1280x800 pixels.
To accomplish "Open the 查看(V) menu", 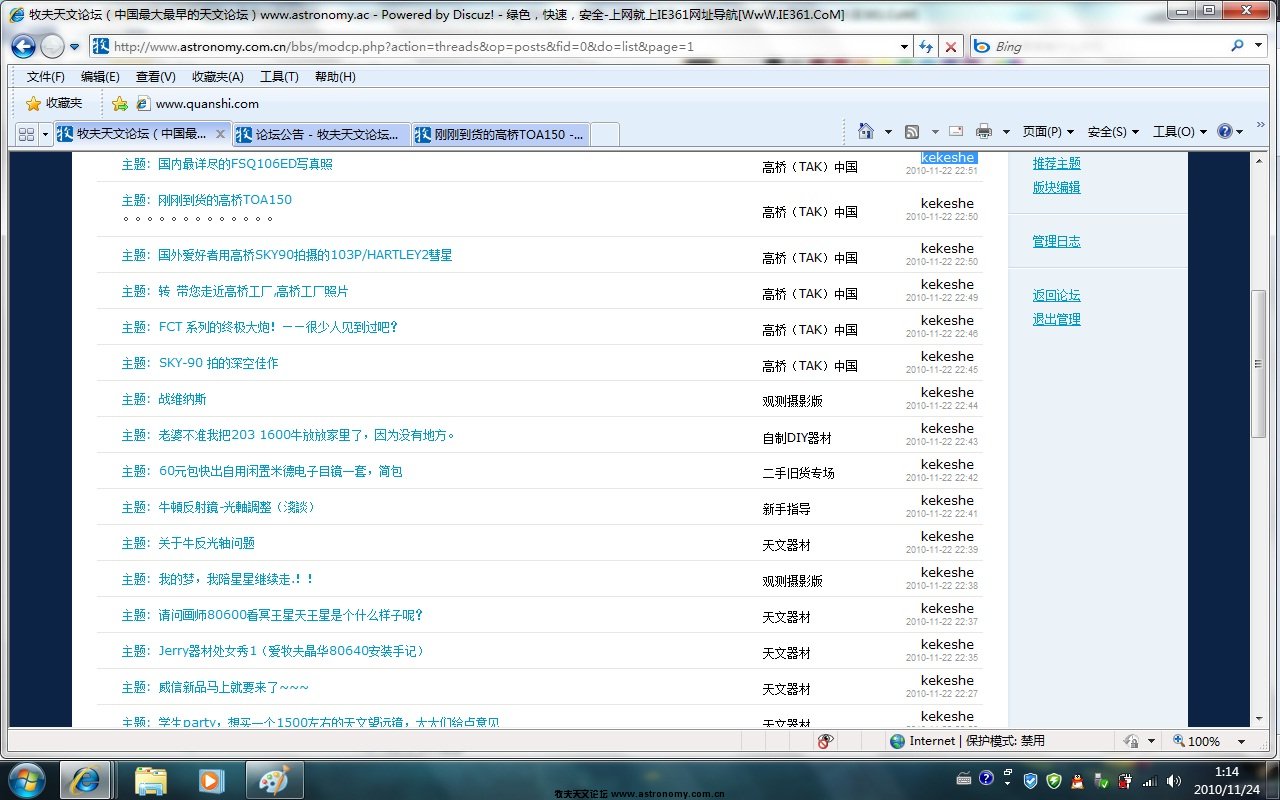I will [x=155, y=77].
